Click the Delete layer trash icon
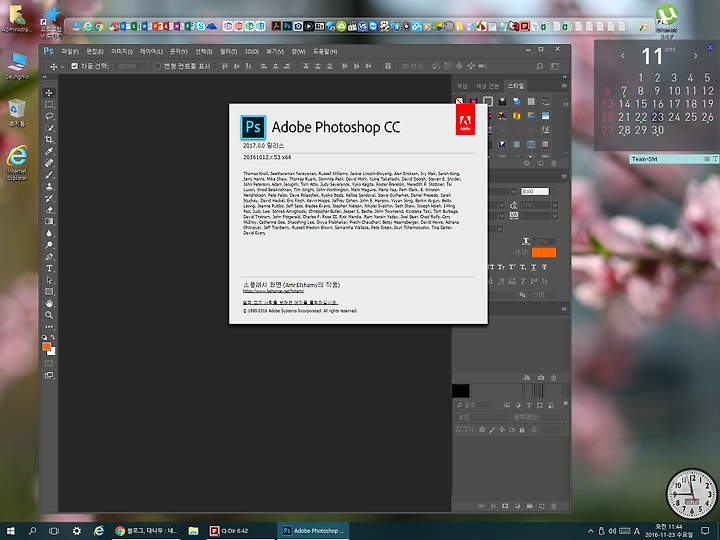The width and height of the screenshot is (720, 540). coord(553,506)
